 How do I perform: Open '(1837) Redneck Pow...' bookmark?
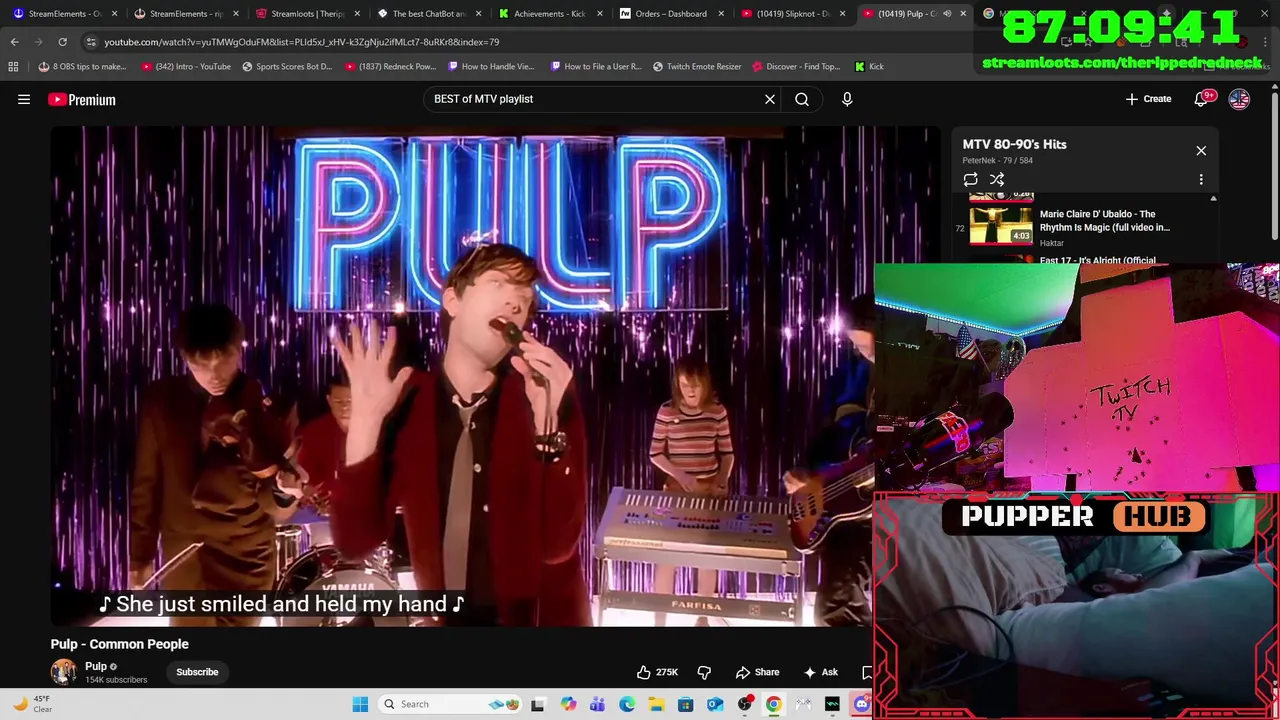pyautogui.click(x=390, y=66)
